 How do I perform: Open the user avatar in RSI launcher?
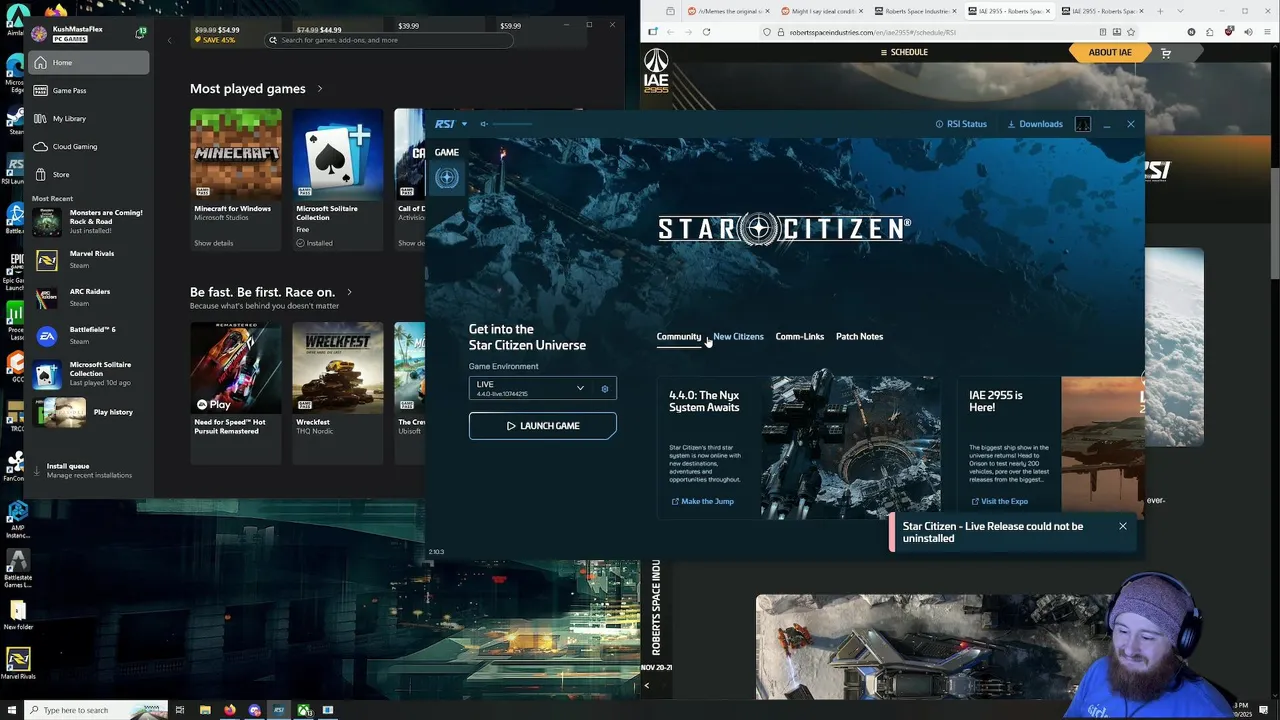coord(1083,124)
